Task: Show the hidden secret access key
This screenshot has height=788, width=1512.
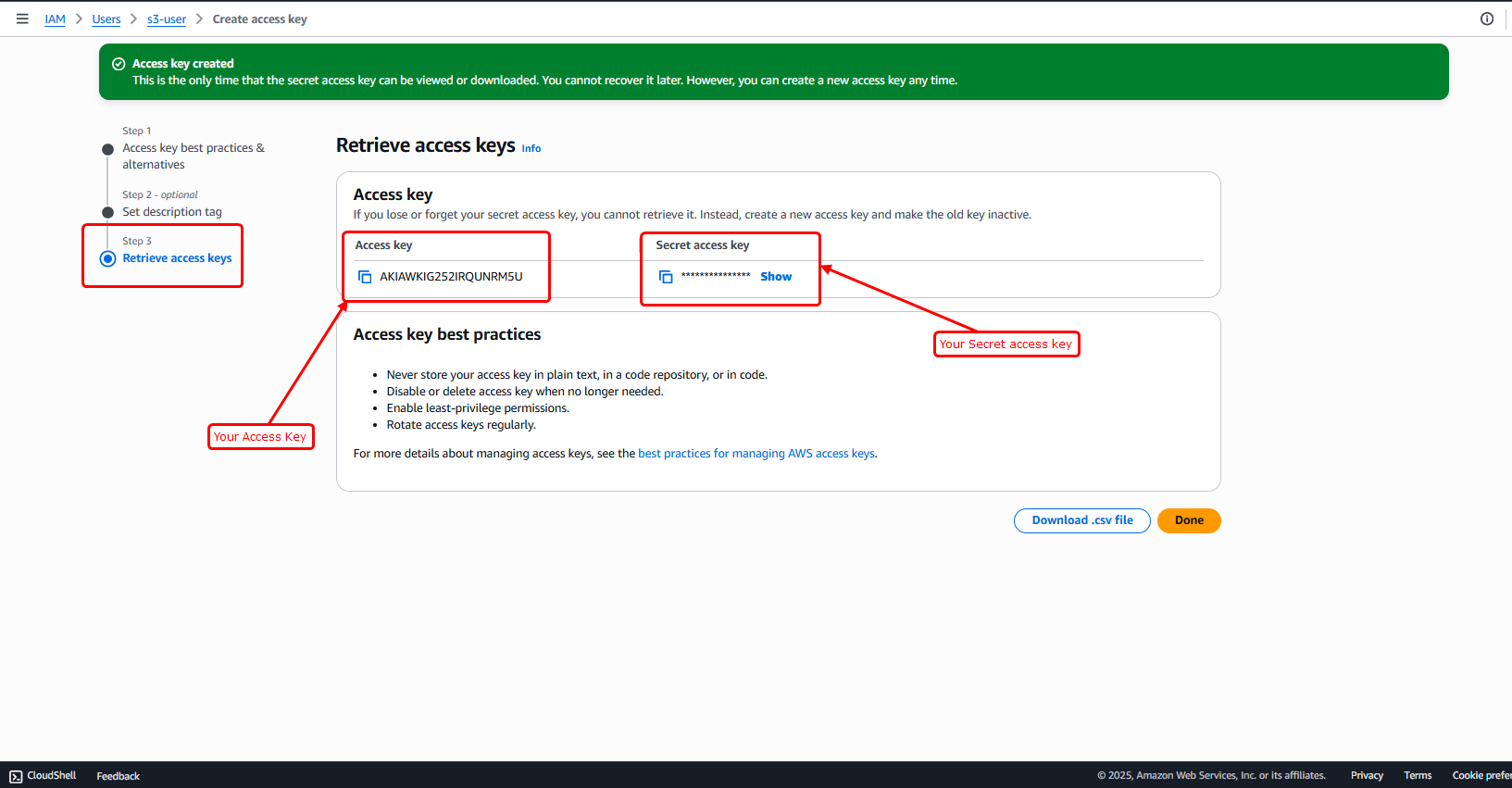Action: tap(775, 277)
